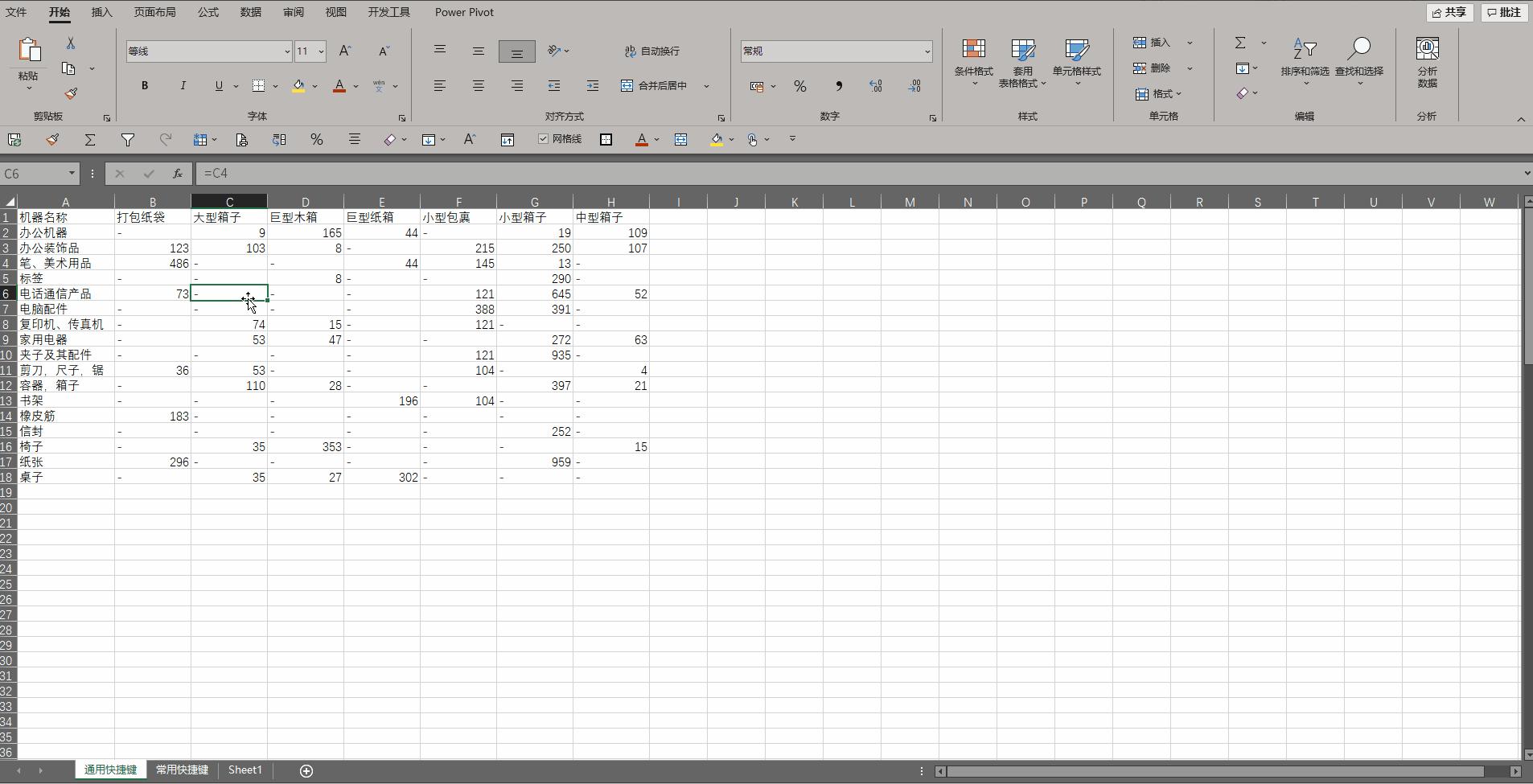This screenshot has height=784, width=1533.
Task: Open the font size dropdown
Action: point(321,51)
